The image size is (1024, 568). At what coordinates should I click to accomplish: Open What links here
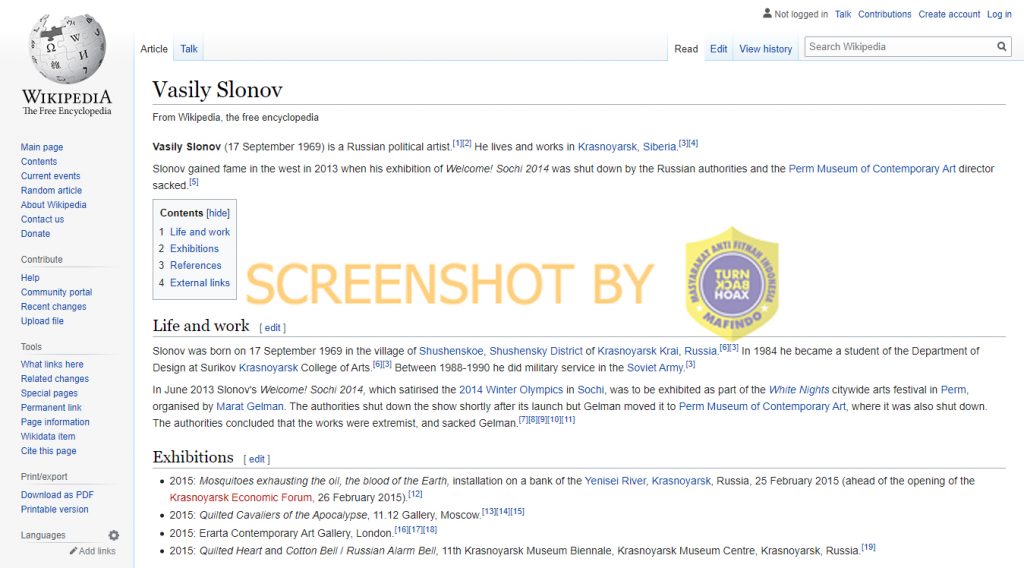click(52, 364)
